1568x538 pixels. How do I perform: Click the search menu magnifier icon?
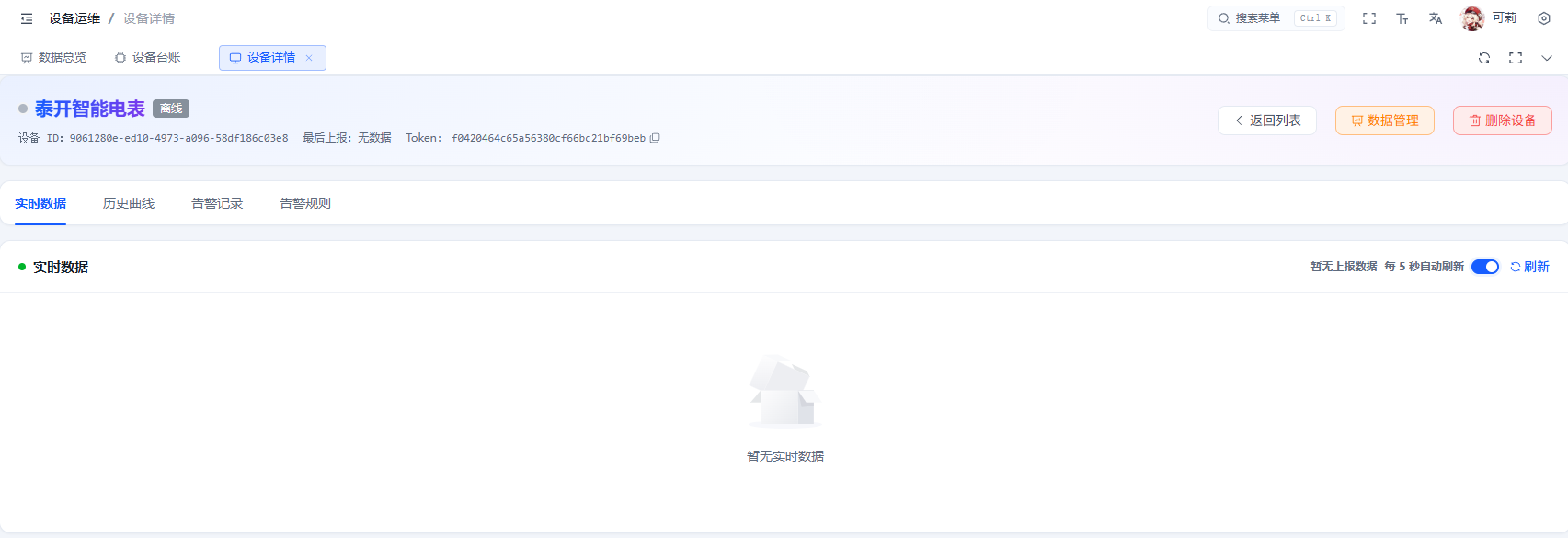point(1224,18)
